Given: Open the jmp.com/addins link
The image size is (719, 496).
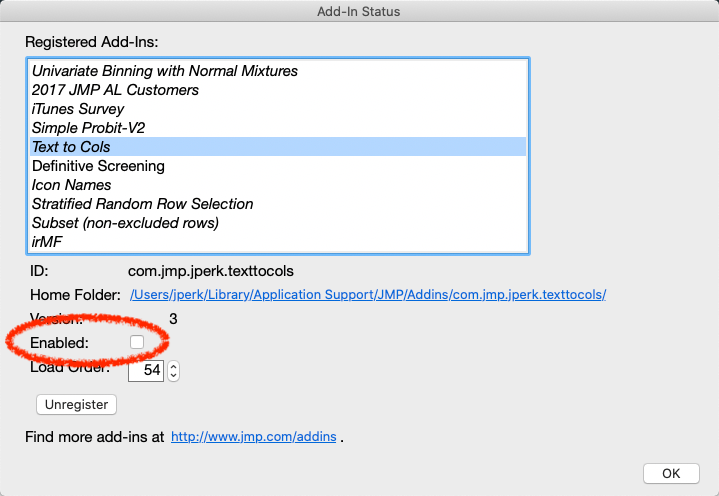Looking at the screenshot, I should point(254,437).
